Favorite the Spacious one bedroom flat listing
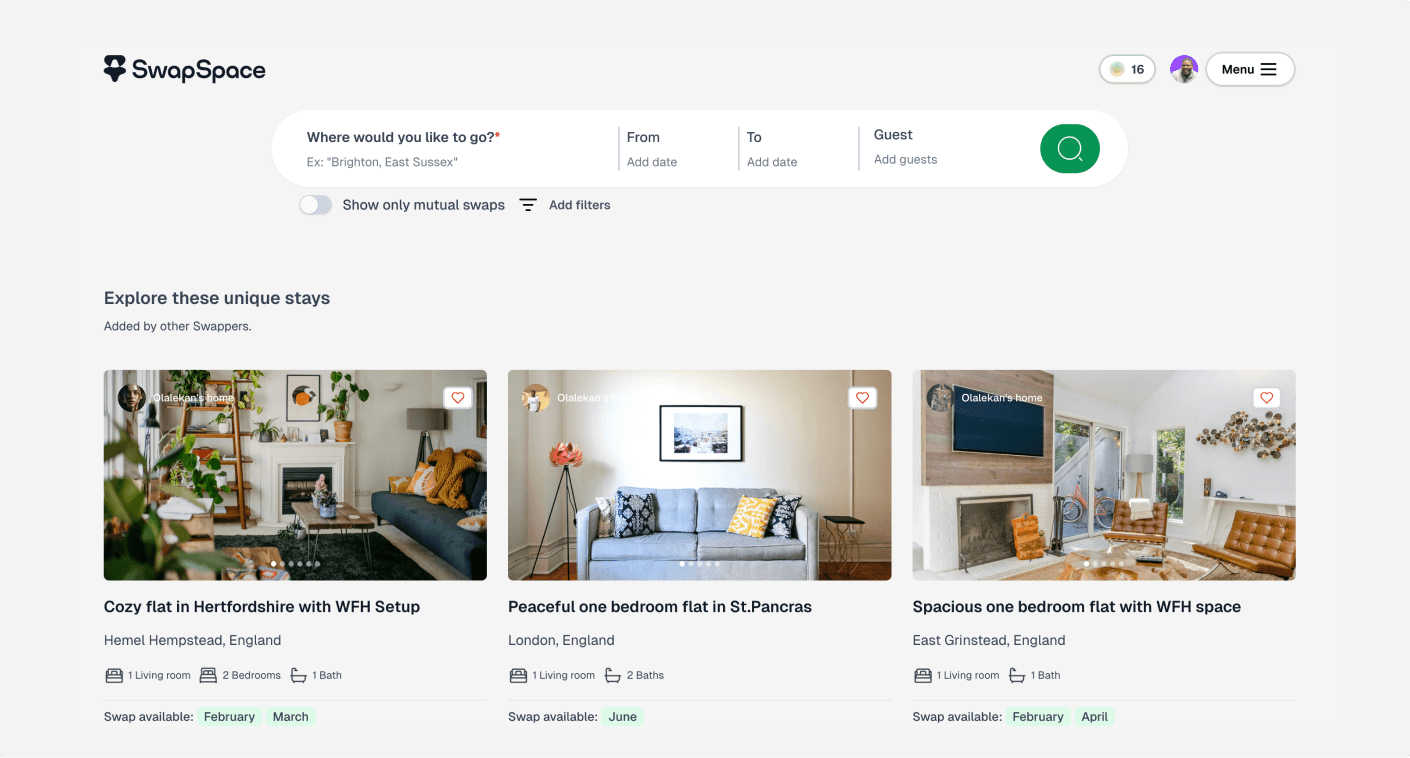 (1267, 398)
